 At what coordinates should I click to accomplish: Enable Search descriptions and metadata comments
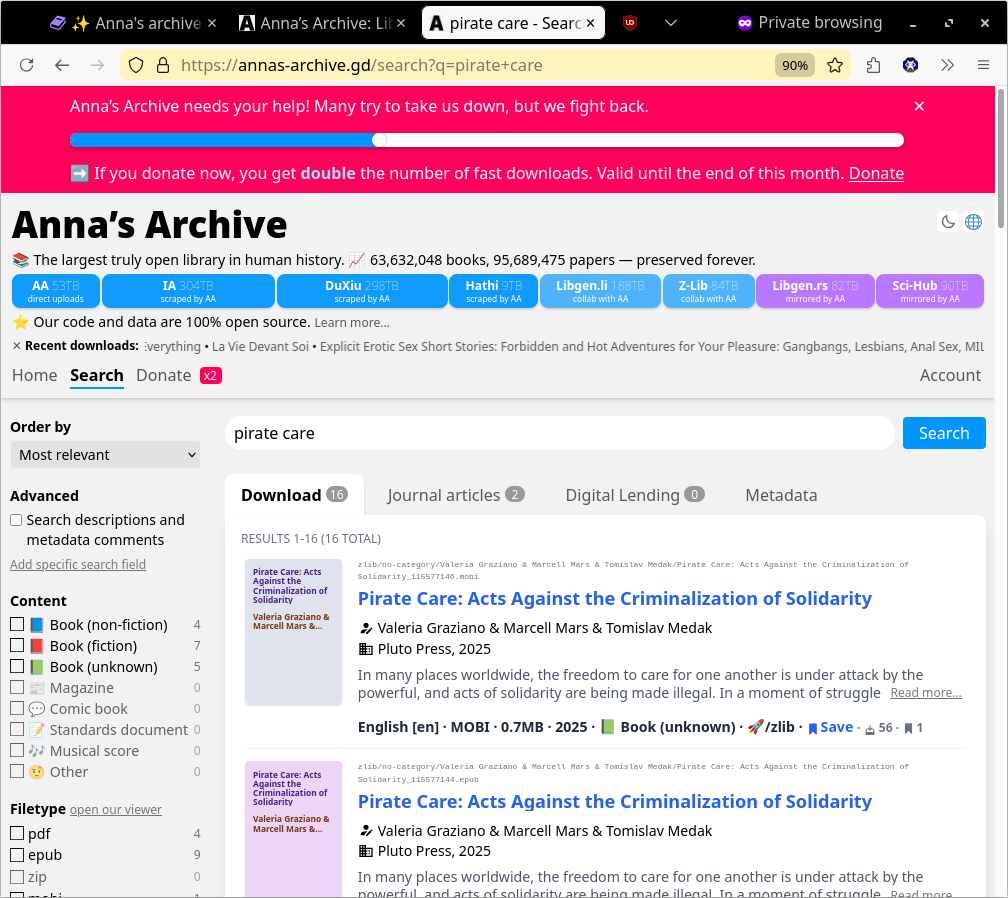tap(16, 520)
